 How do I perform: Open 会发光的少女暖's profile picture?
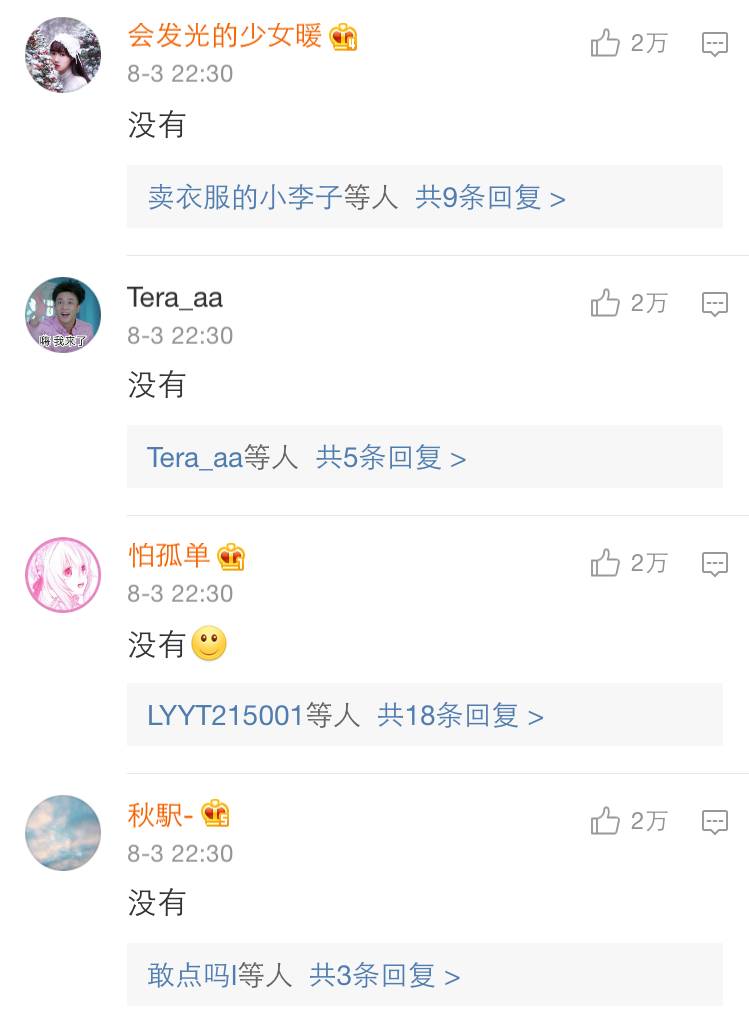pyautogui.click(x=63, y=55)
